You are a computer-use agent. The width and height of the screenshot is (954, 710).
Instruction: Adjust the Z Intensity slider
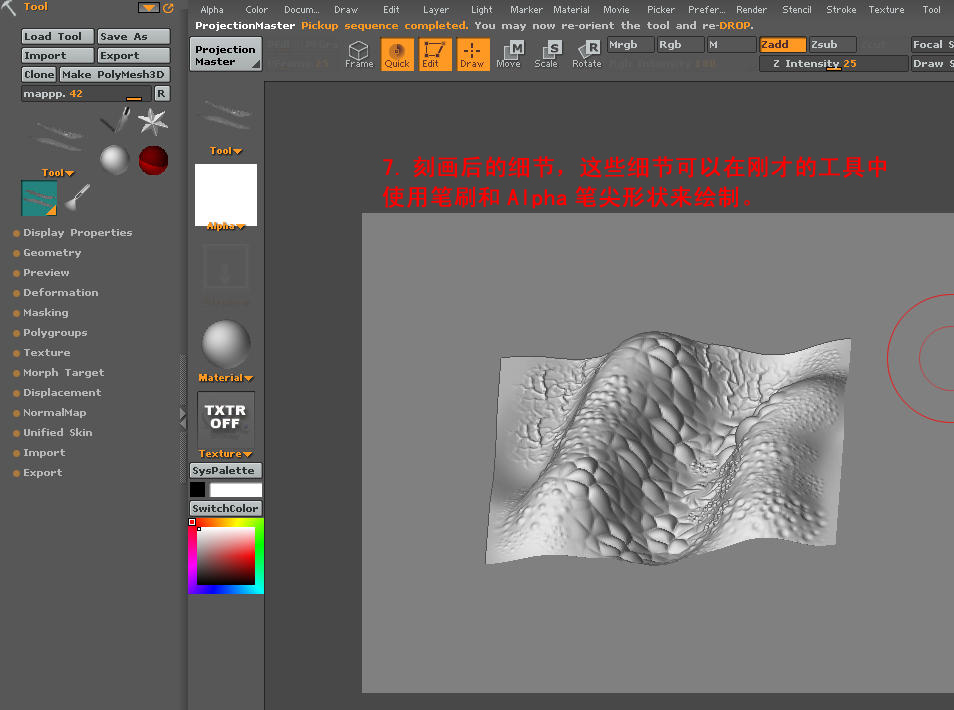coord(834,64)
